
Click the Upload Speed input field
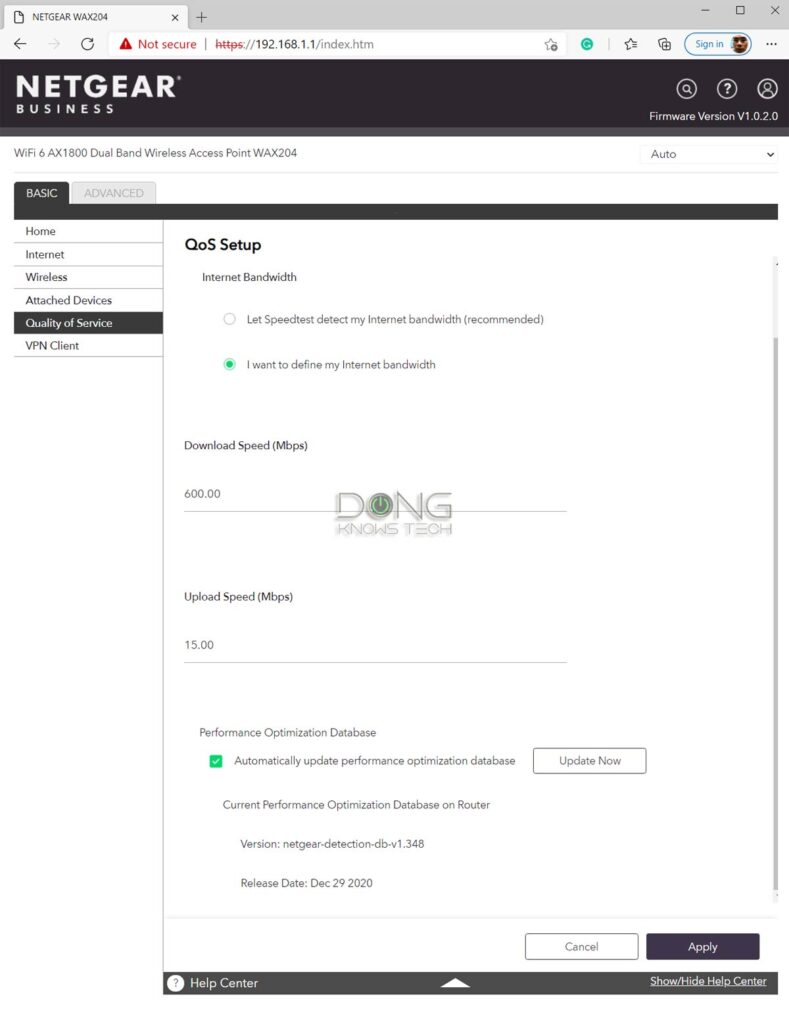tap(375, 645)
